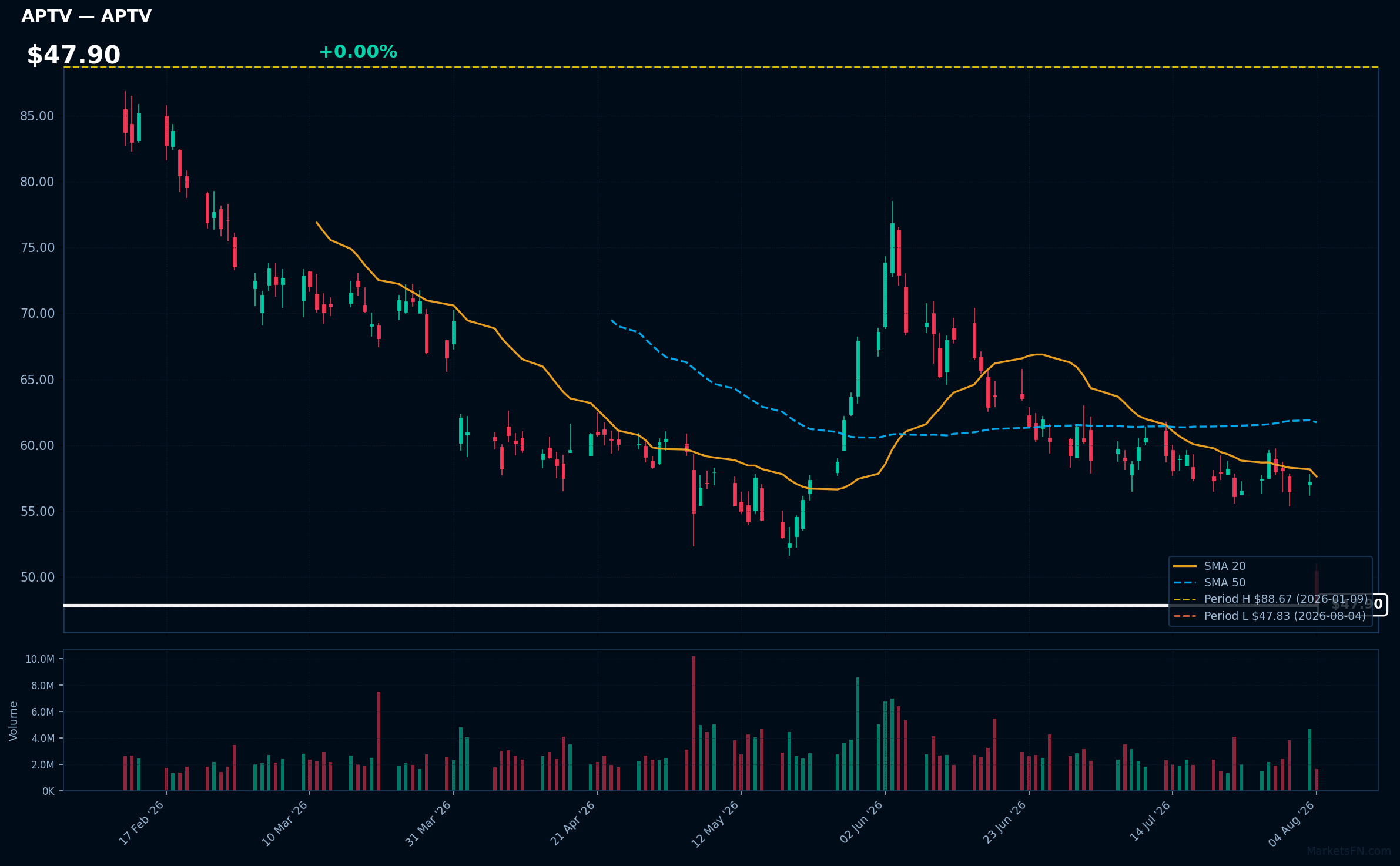The width and height of the screenshot is (1400, 866).
Task: Click the "0K" volume axis label
Action: point(48,791)
